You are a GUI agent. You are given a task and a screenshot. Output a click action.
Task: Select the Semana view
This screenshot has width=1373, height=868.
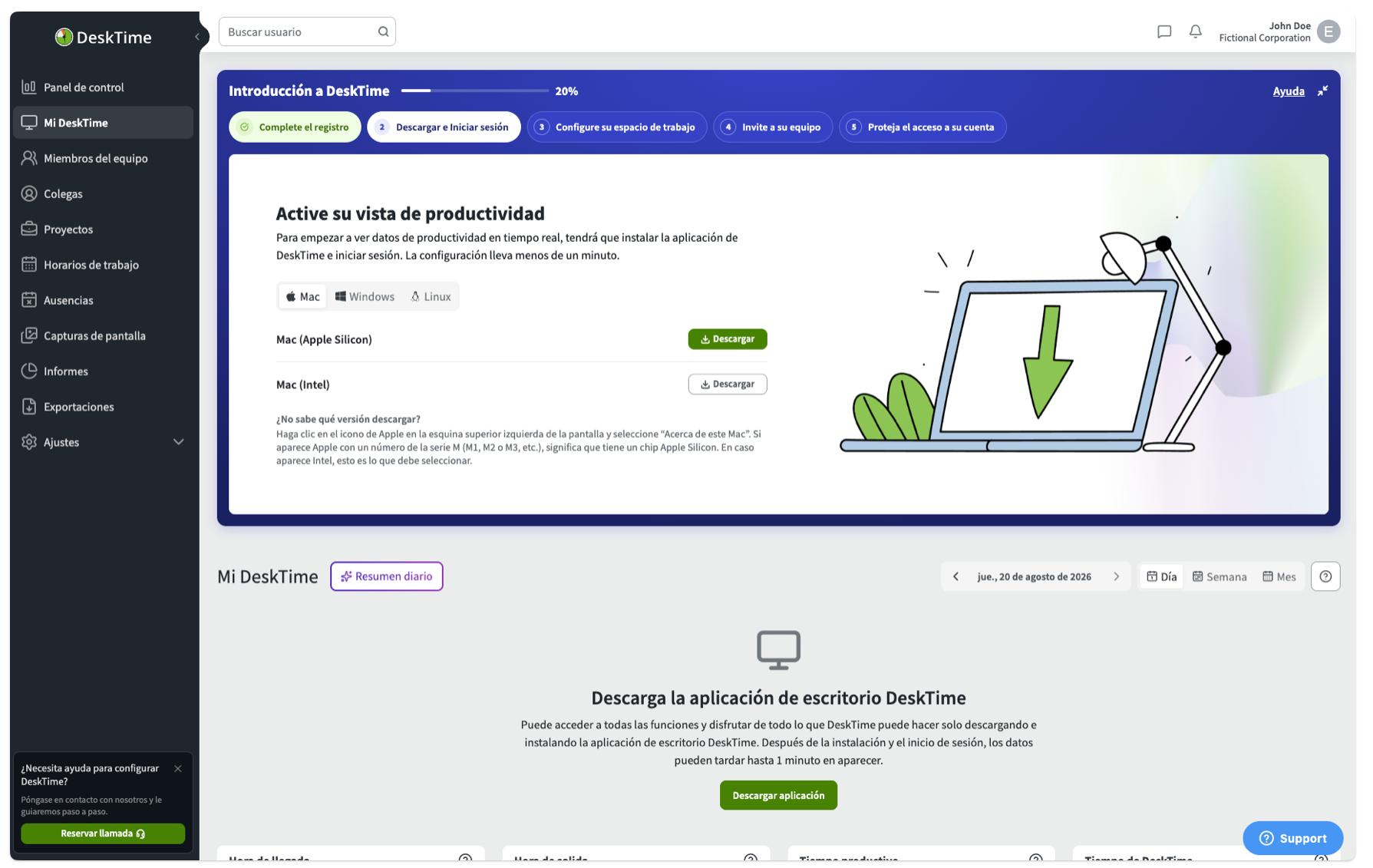(x=1220, y=576)
